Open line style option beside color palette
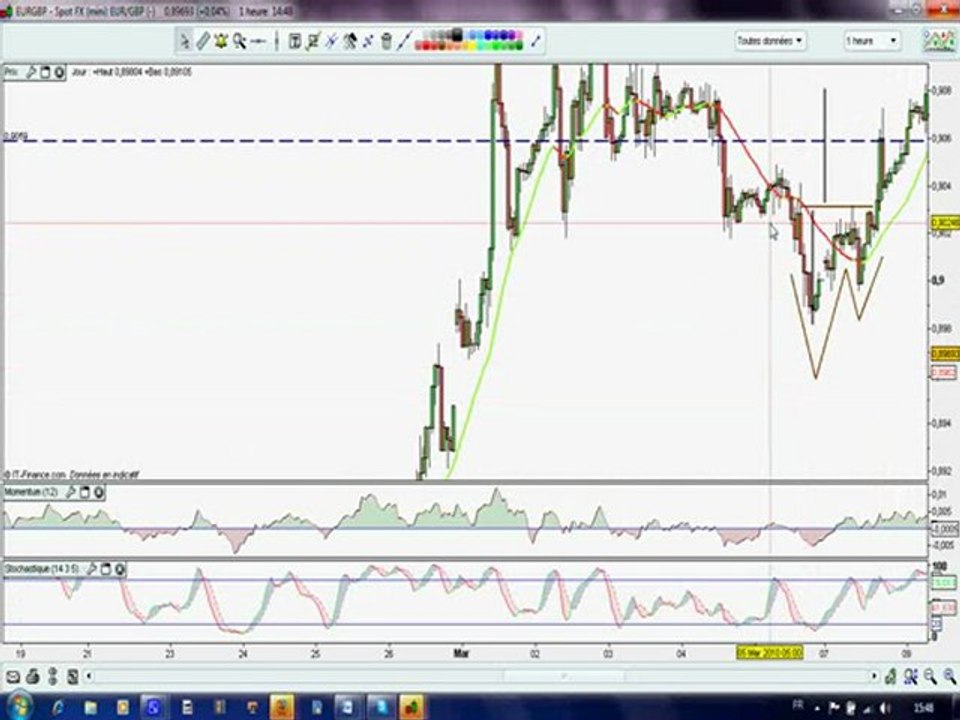The height and width of the screenshot is (720, 960). [x=536, y=41]
